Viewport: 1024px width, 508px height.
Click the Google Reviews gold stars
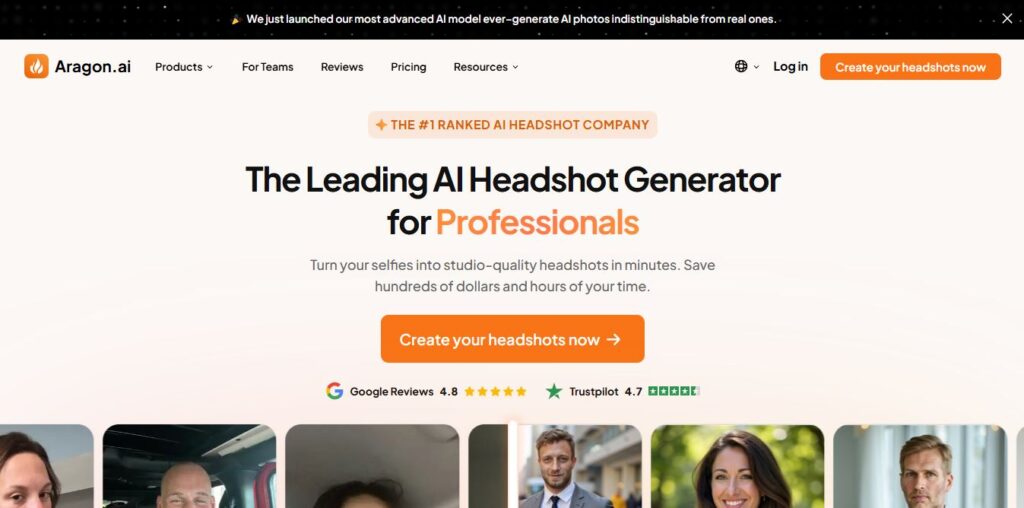[495, 392]
